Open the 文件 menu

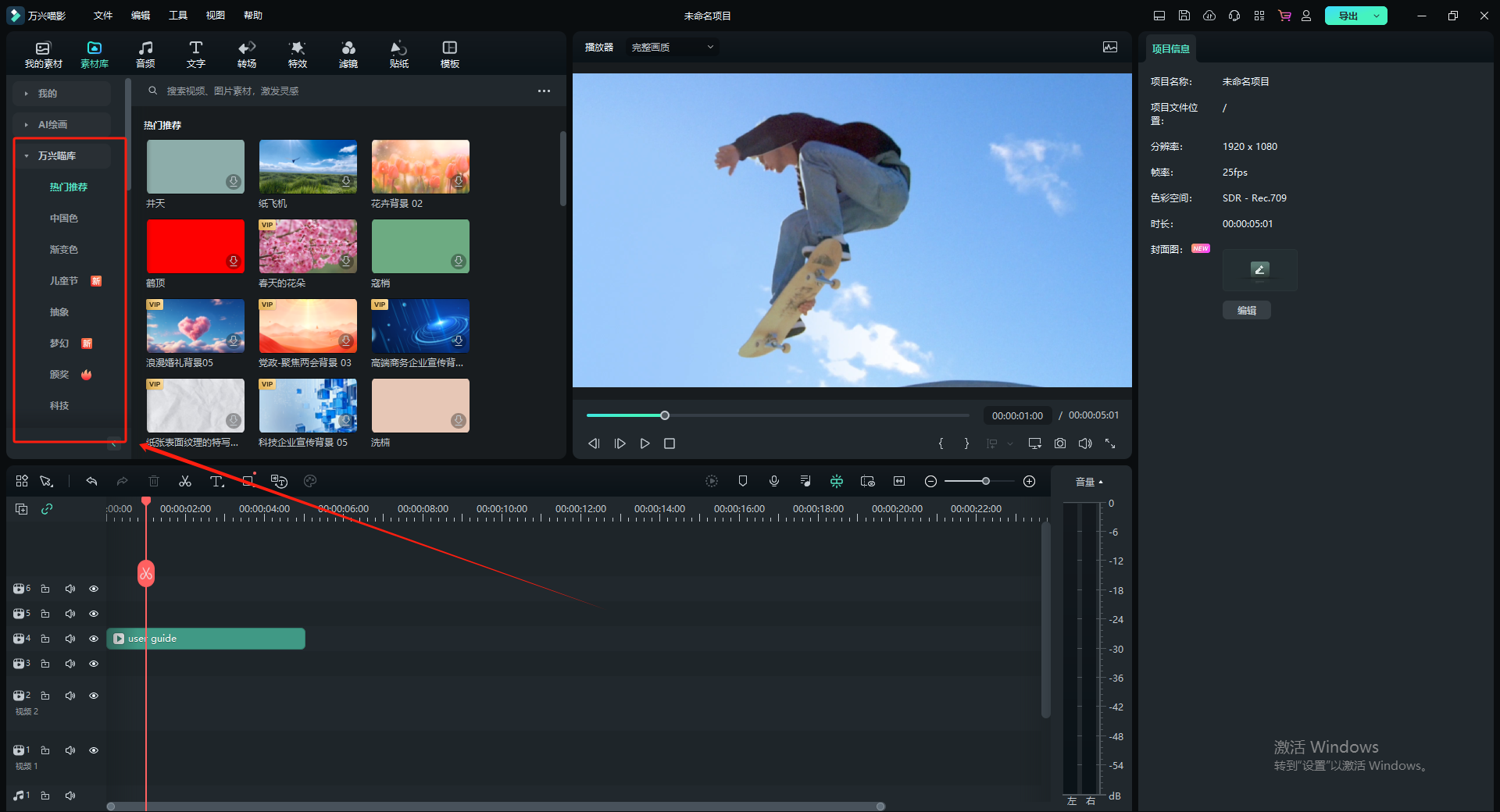[103, 16]
